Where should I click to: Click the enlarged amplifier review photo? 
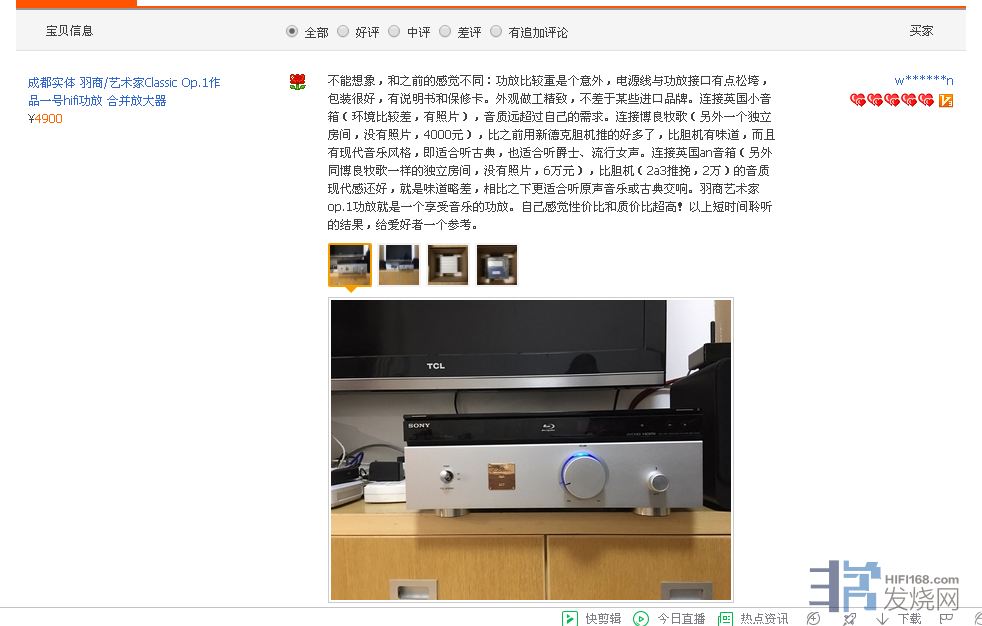[x=531, y=449]
